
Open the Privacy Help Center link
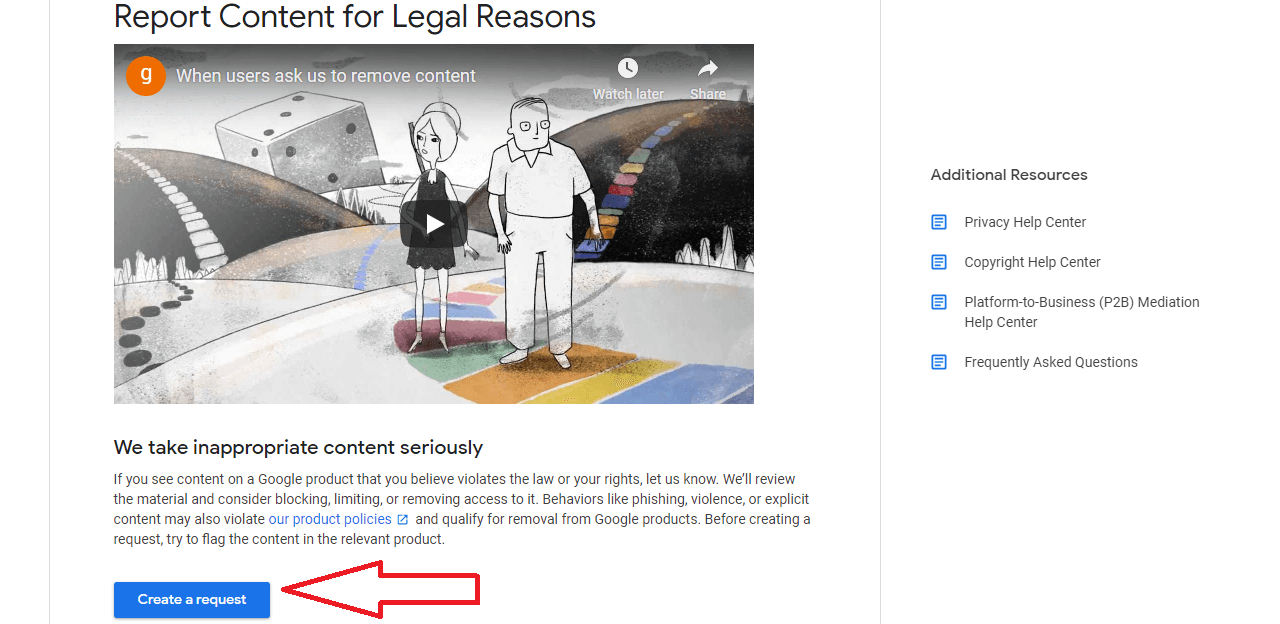[x=1025, y=222]
